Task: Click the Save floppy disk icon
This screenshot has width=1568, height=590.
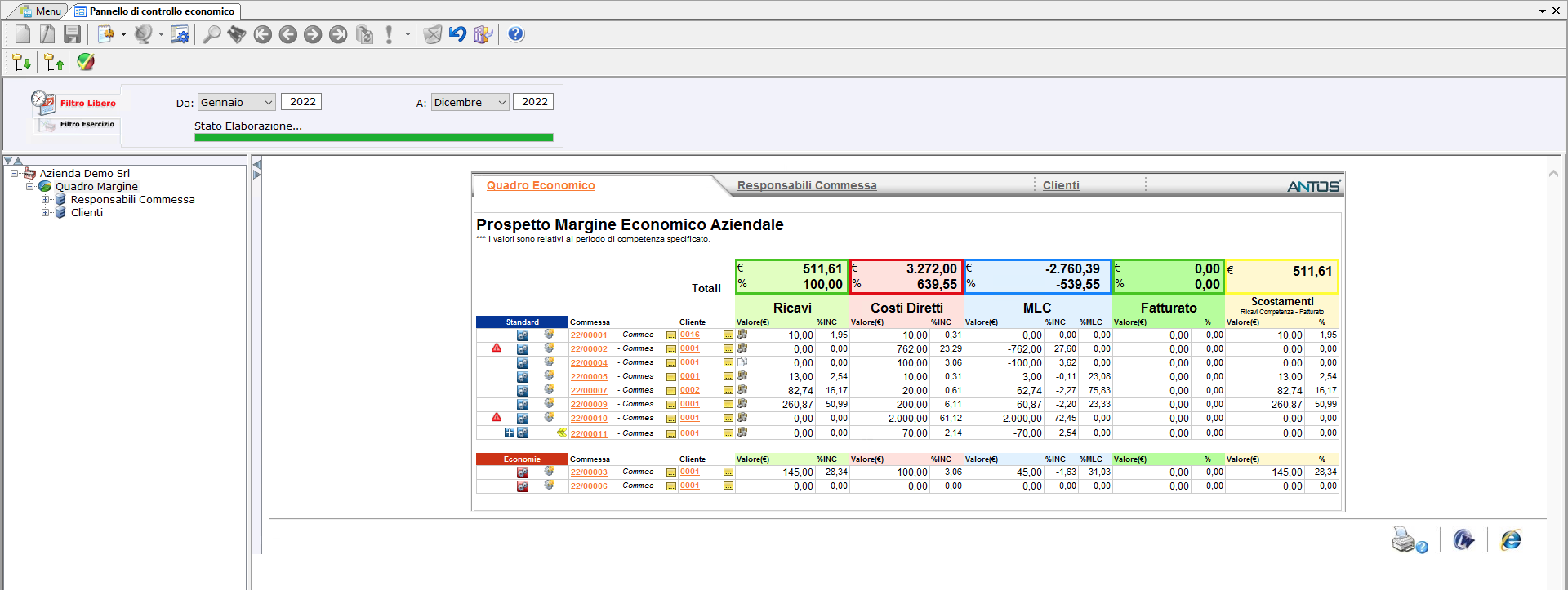Action: coord(72,34)
